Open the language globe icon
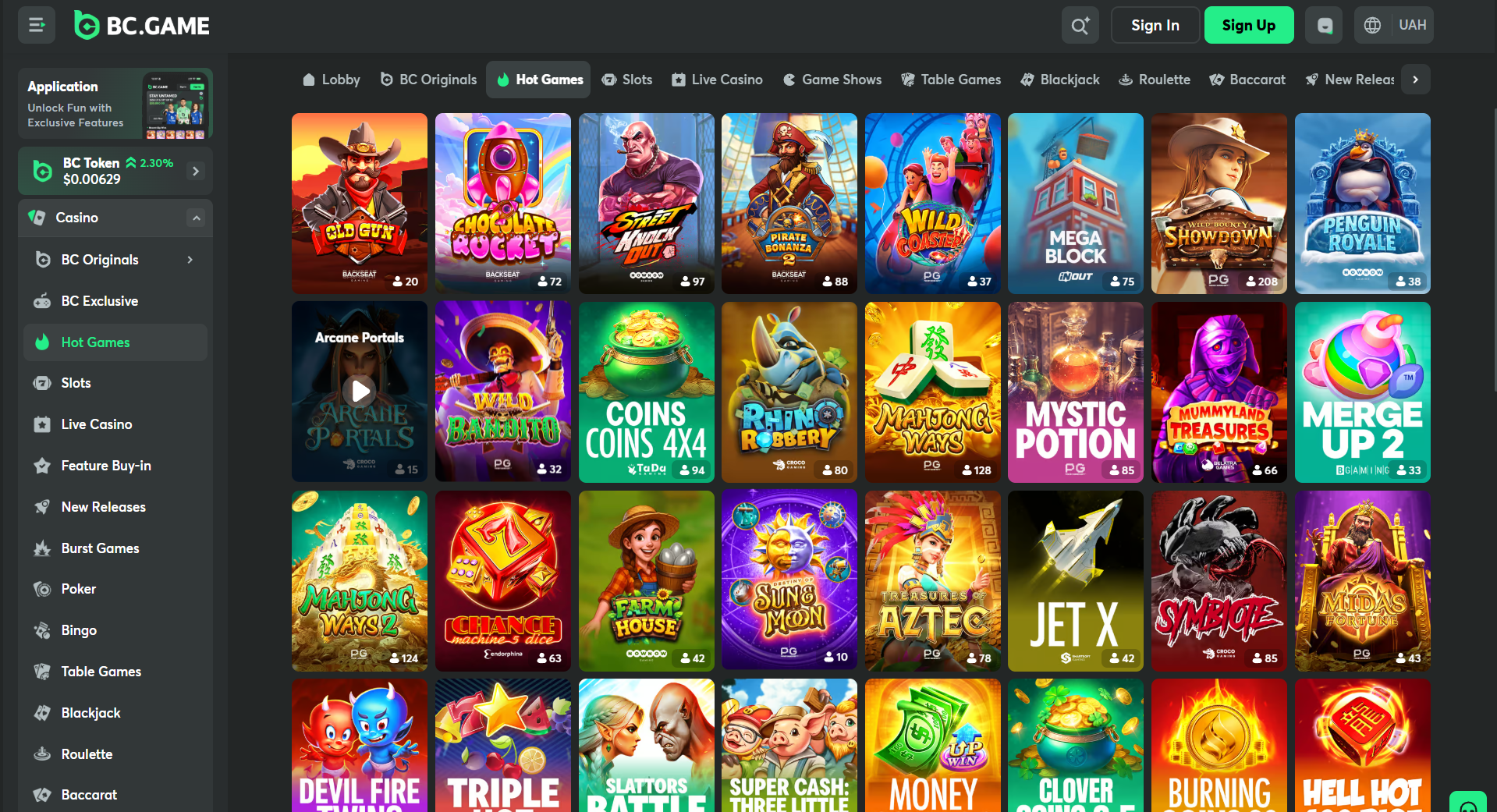Image resolution: width=1497 pixels, height=812 pixels. point(1372,25)
